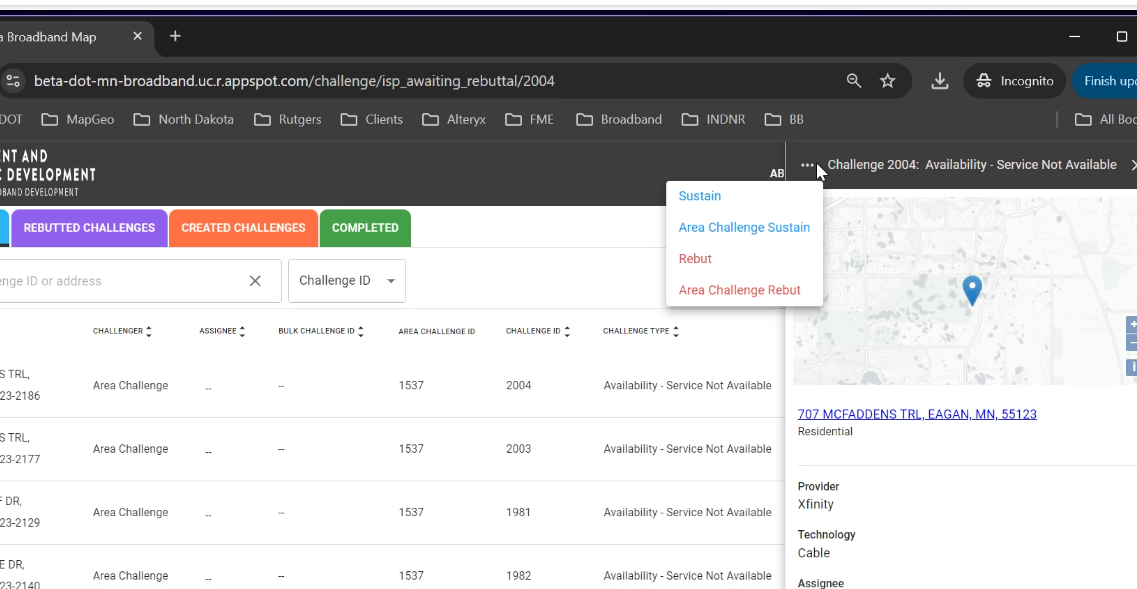This screenshot has height=589, width=1137.
Task: Open the 707 McFaddens Trl address link
Action: click(x=916, y=414)
